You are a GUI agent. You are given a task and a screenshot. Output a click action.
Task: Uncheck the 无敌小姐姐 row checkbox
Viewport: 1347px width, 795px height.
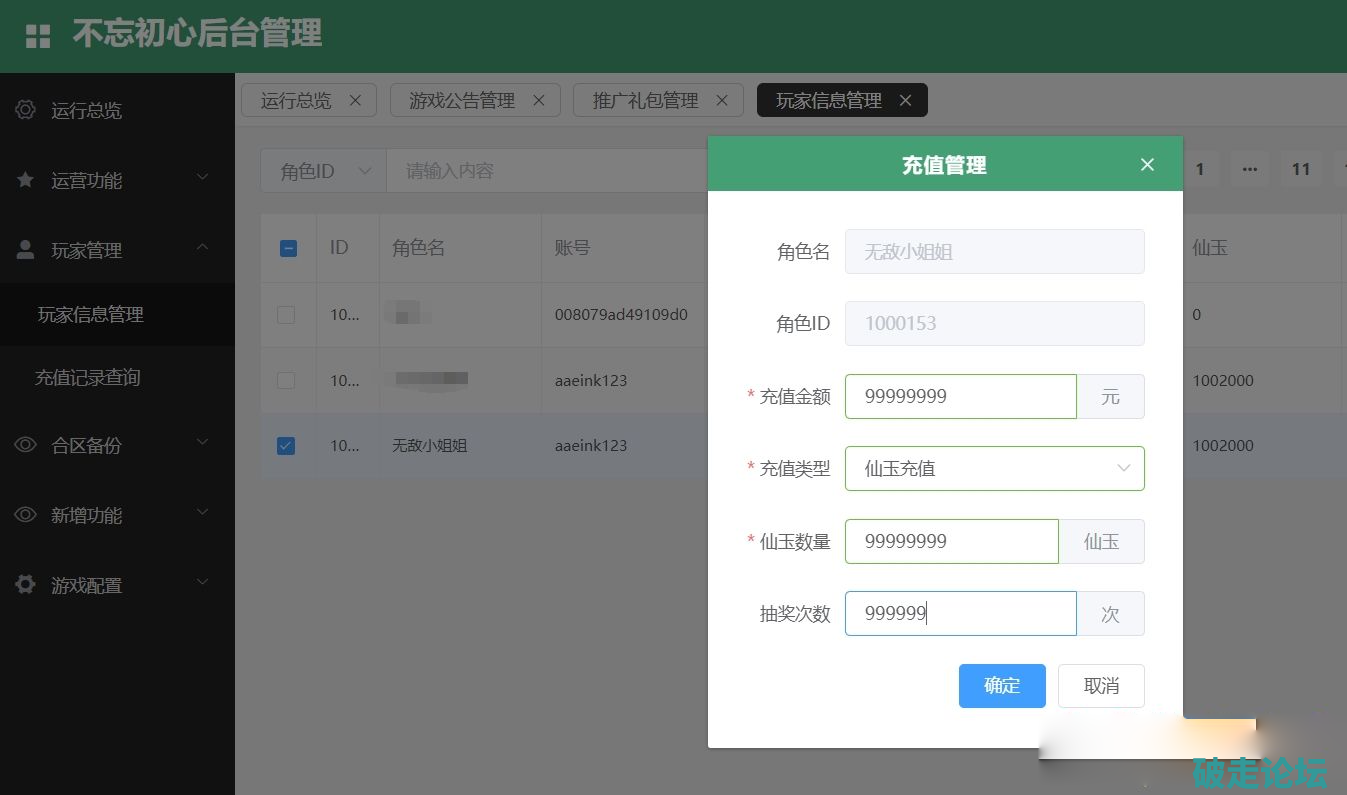286,446
